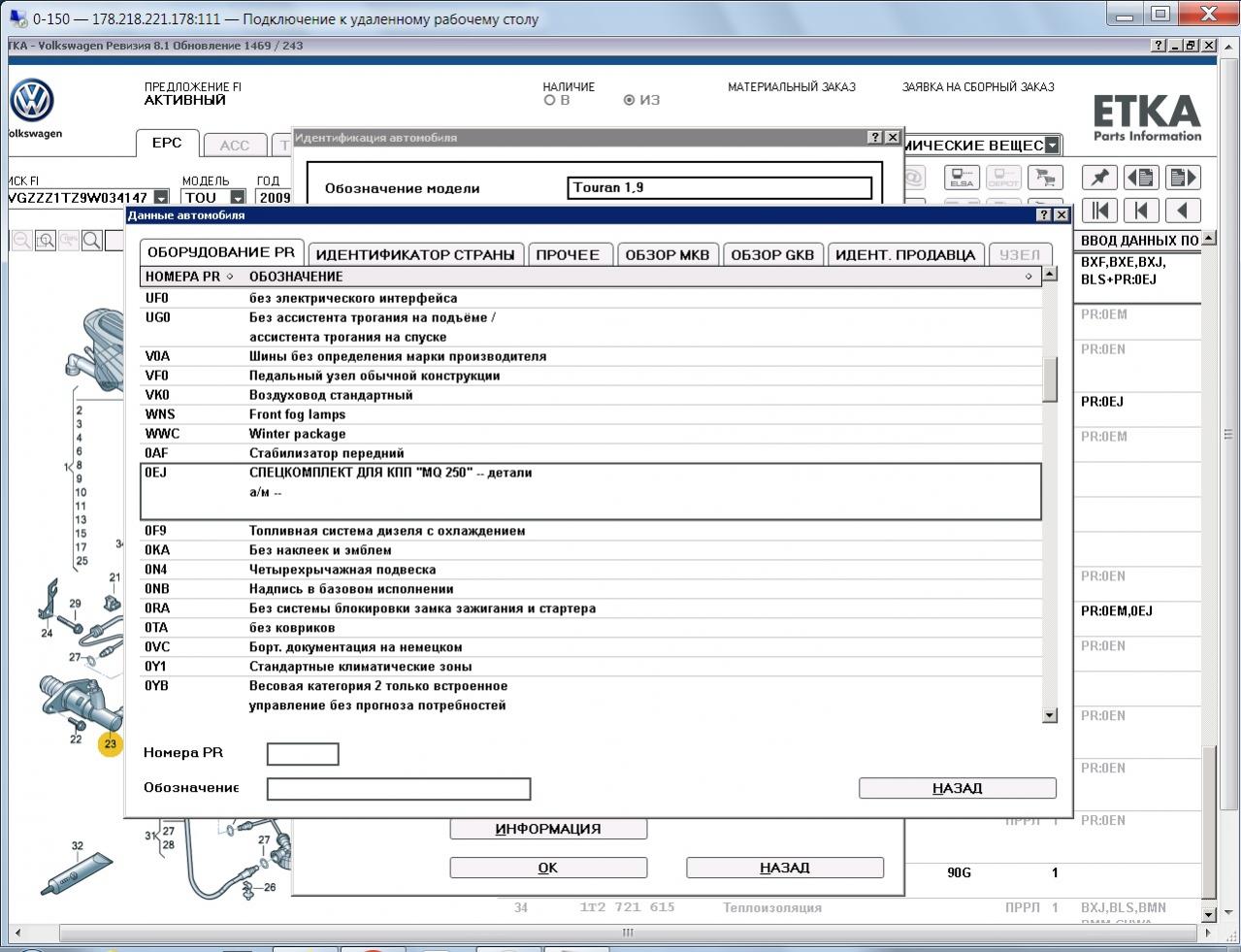Click the greyed УЗЕЛ tab
The height and width of the screenshot is (952, 1241).
(1020, 254)
